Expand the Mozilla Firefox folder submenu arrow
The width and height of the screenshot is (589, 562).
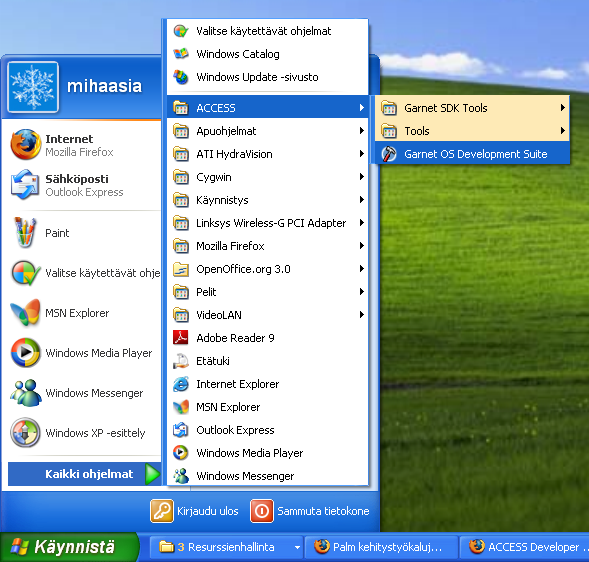362,246
